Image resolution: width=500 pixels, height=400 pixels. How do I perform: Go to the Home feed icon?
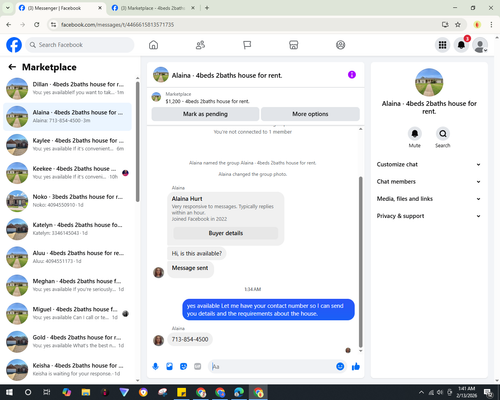(153, 45)
